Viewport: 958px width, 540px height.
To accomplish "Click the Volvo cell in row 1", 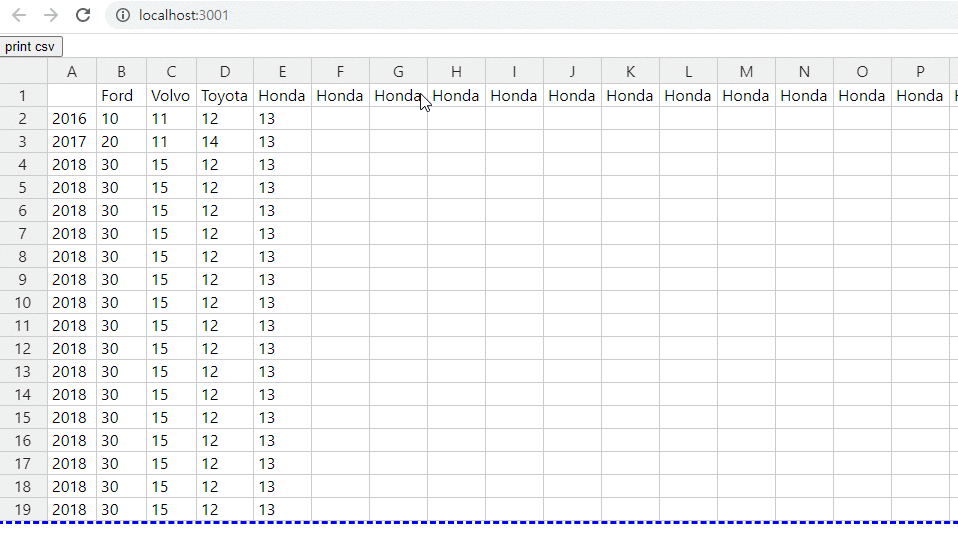I will pyautogui.click(x=172, y=96).
